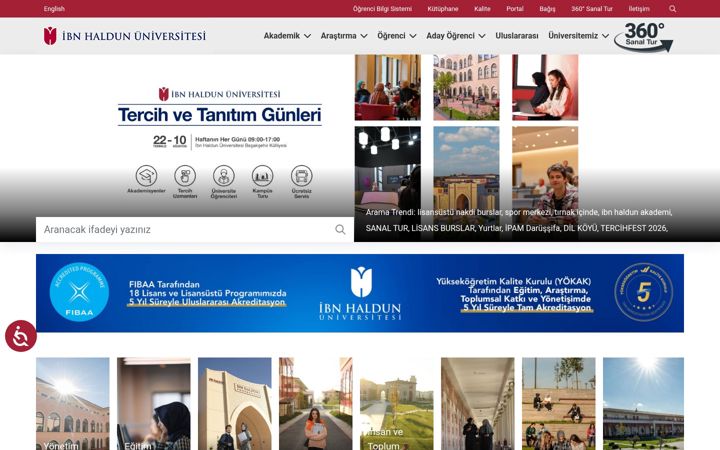
Task: Select the Ücretsiz Servis bus icon
Action: click(302, 176)
